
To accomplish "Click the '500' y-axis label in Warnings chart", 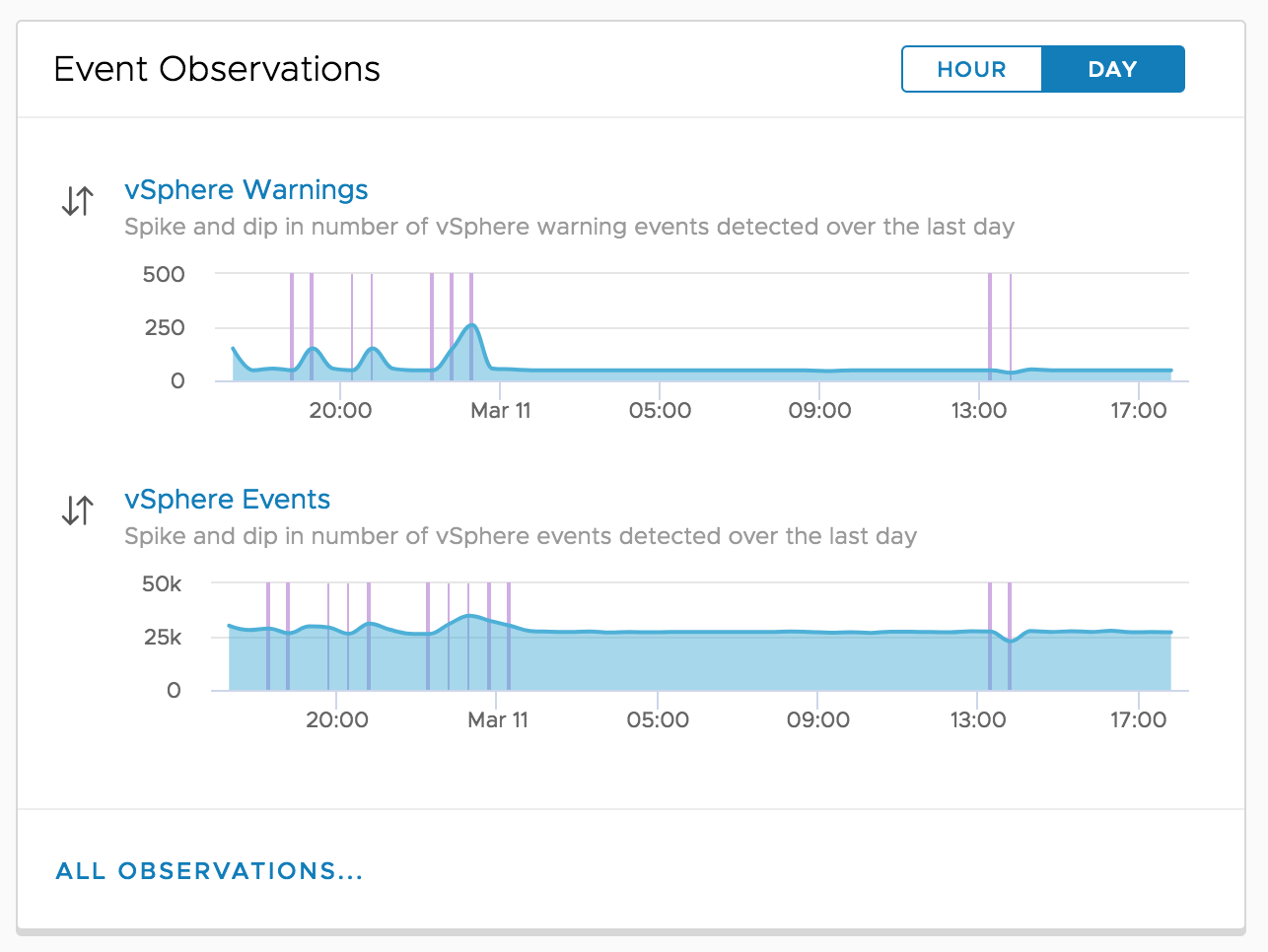I will click(164, 274).
